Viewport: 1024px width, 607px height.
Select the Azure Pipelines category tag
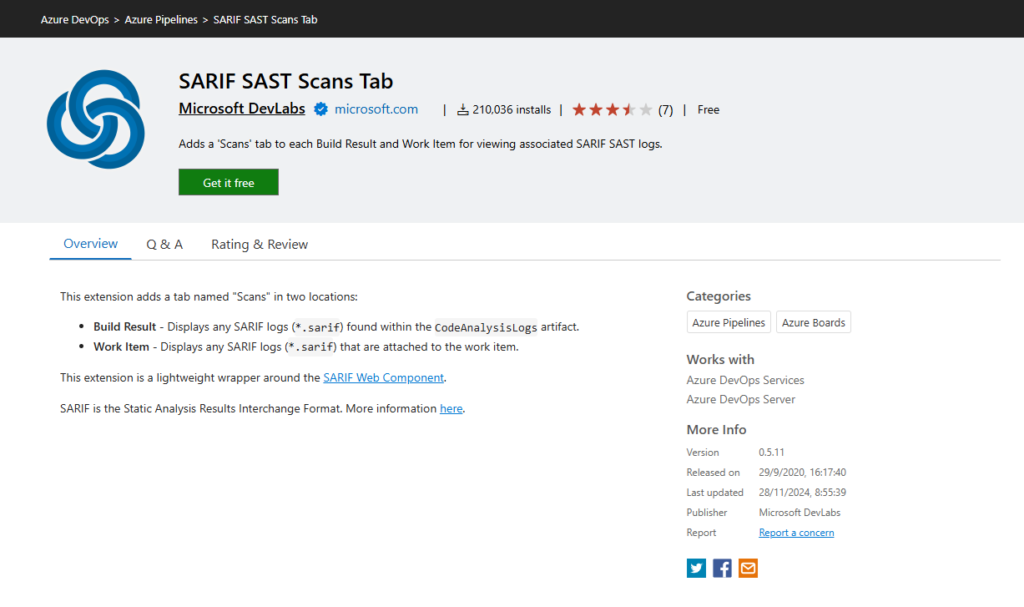[729, 323]
